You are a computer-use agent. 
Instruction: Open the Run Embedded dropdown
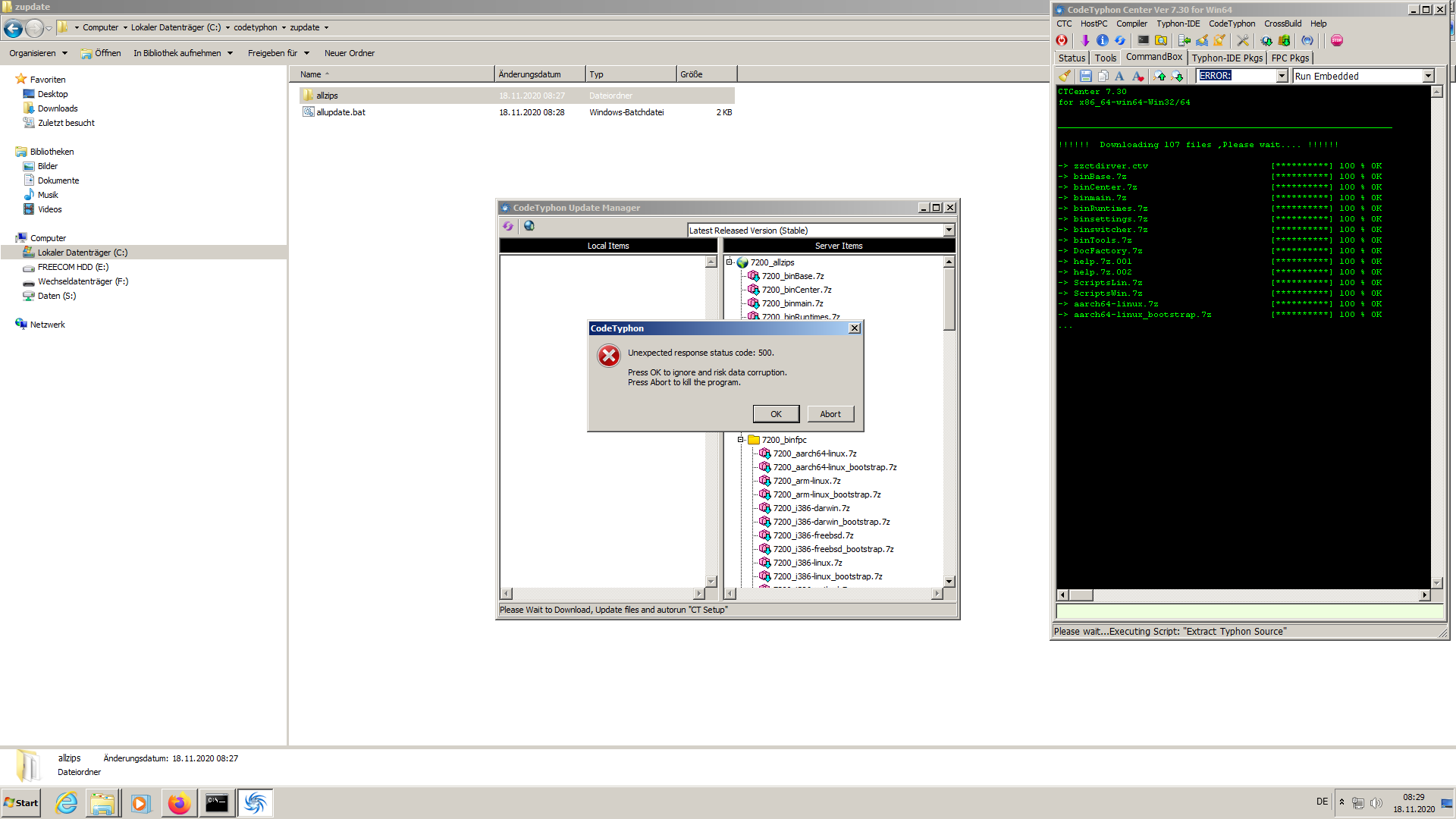(x=1428, y=76)
